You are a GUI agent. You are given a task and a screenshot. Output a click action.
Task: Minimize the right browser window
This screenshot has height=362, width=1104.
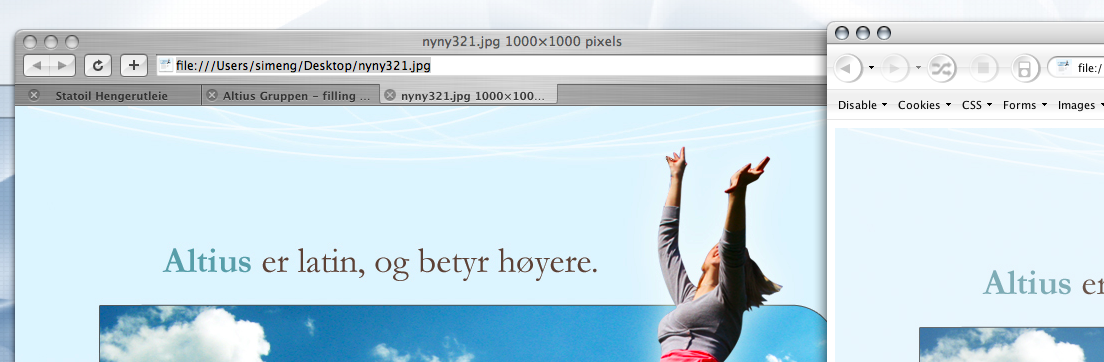863,33
